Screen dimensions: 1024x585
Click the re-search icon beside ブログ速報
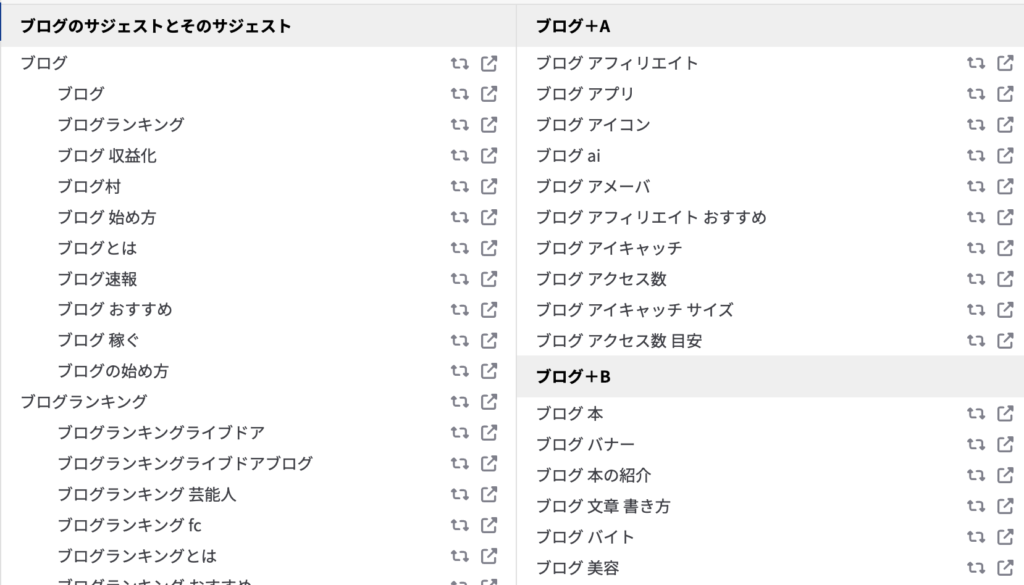(x=460, y=279)
